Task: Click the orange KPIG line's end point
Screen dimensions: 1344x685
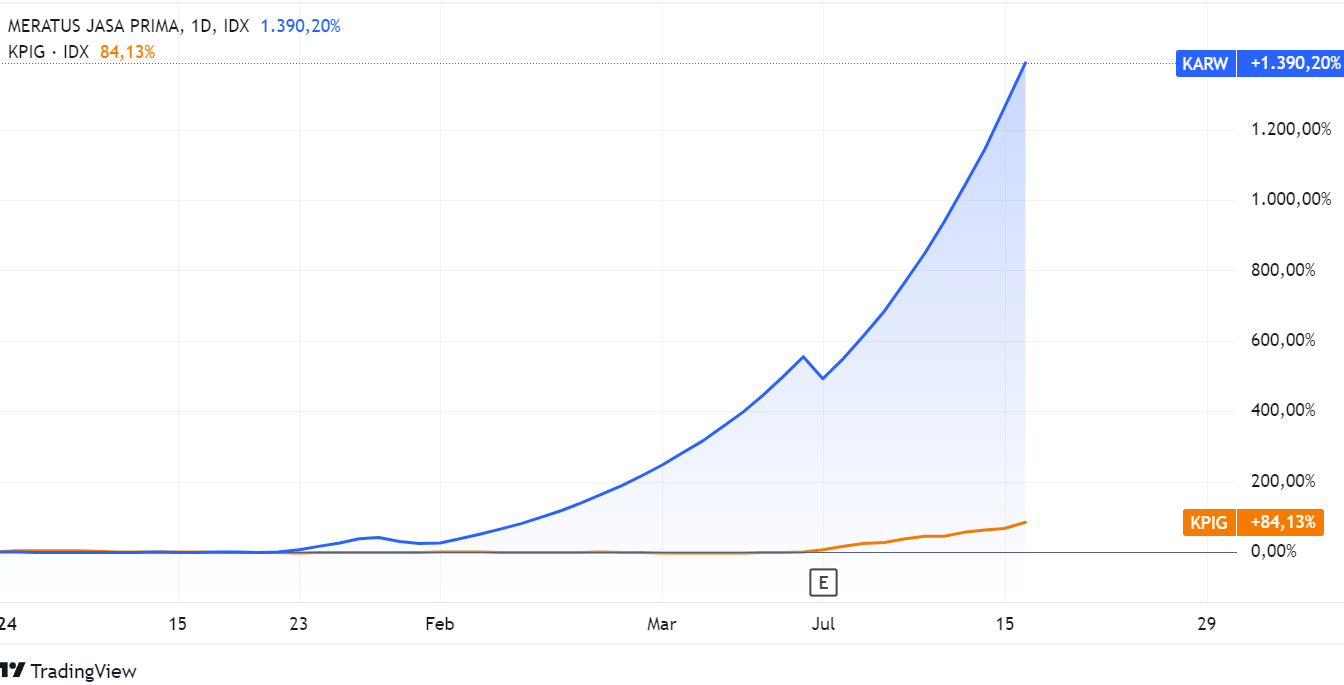Action: click(1025, 522)
